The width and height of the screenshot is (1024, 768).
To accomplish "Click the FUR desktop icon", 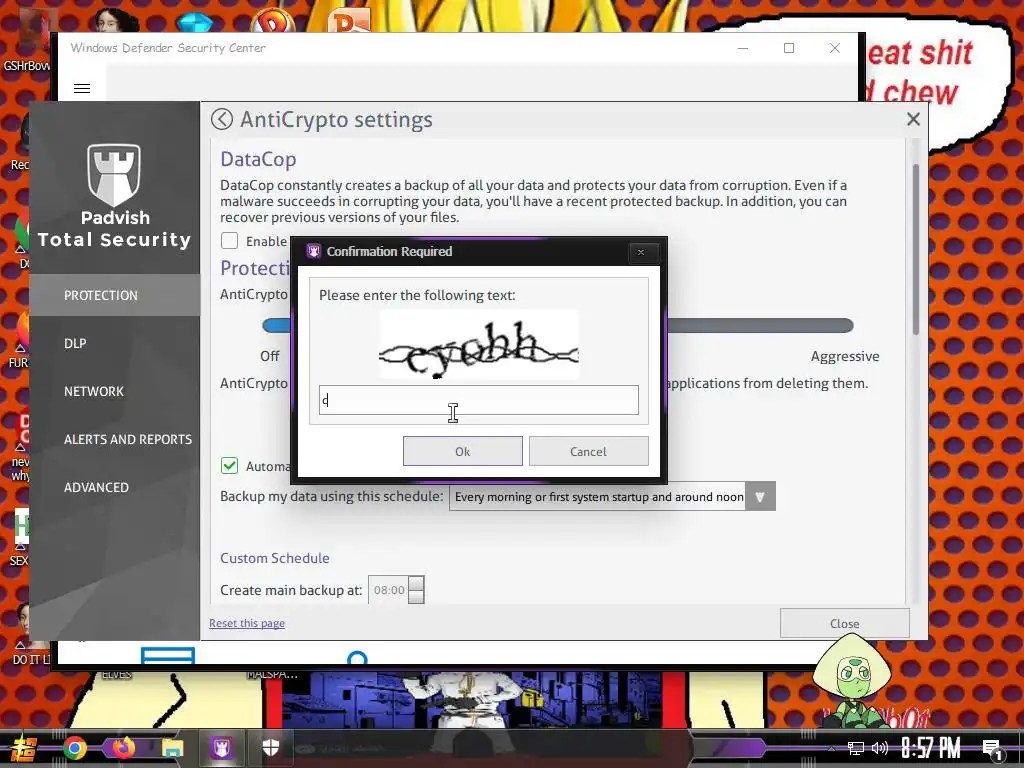I will [20, 341].
